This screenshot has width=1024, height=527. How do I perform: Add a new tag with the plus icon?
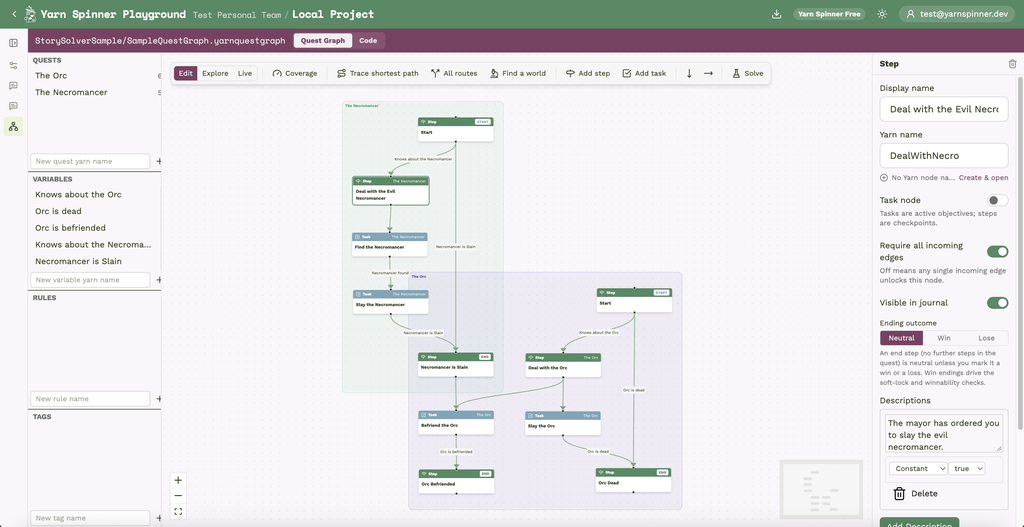[x=158, y=518]
